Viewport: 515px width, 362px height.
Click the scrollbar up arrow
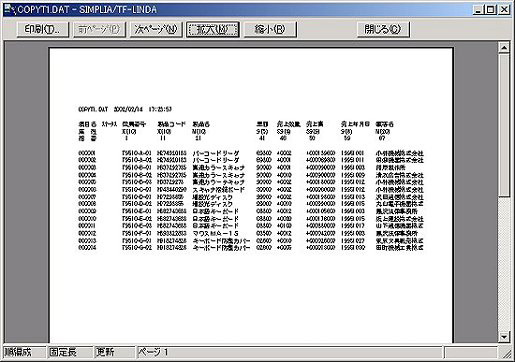pos(504,48)
